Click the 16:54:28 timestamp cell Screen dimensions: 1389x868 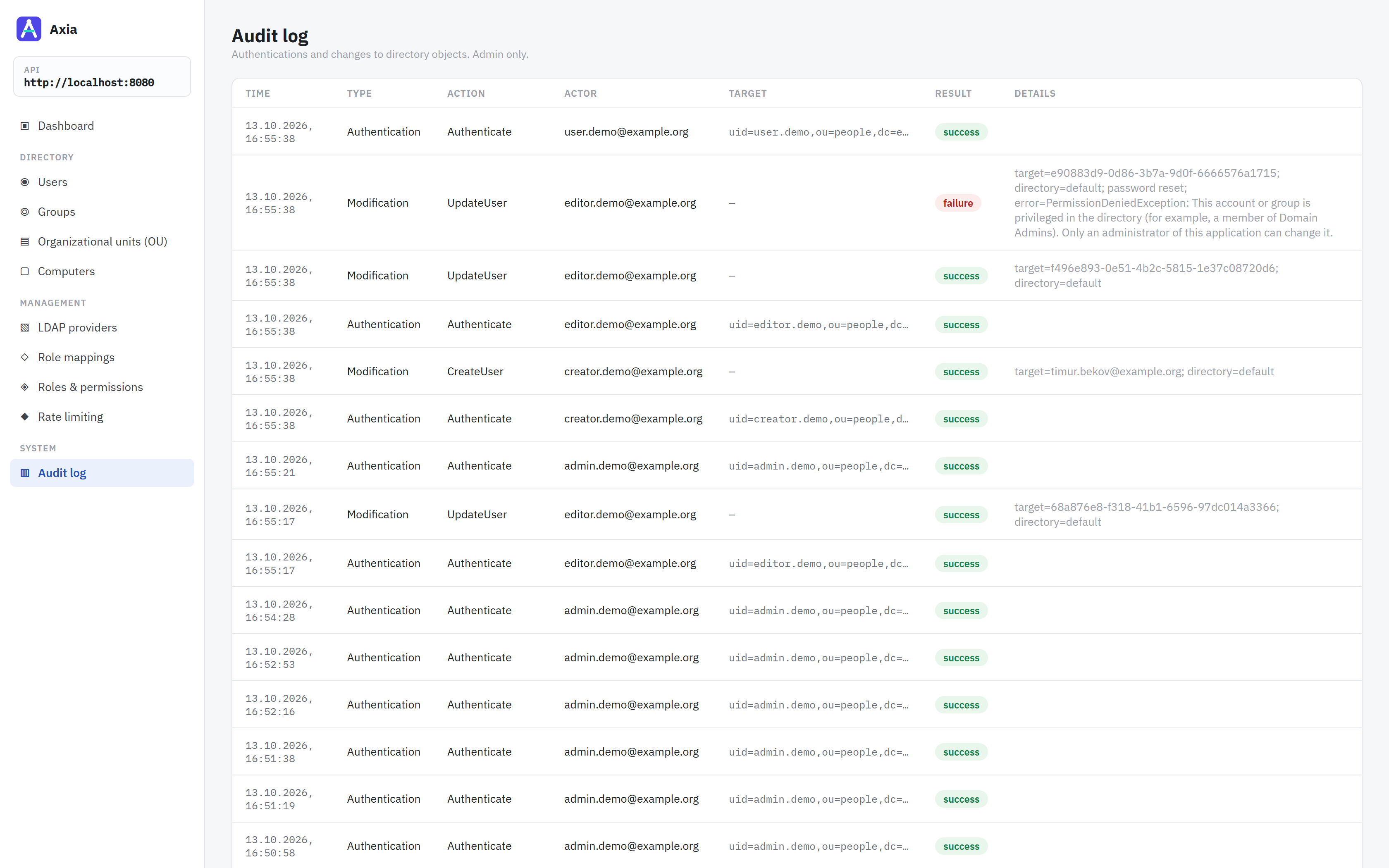[279, 611]
